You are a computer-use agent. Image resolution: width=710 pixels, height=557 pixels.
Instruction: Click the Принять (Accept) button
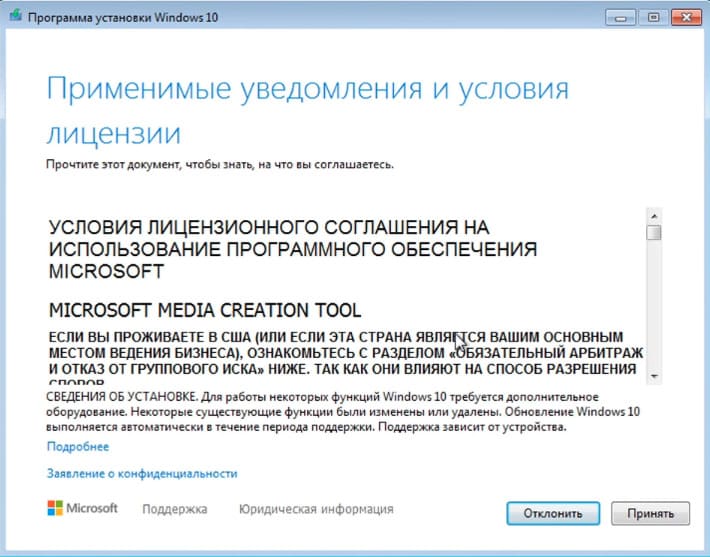coord(650,514)
